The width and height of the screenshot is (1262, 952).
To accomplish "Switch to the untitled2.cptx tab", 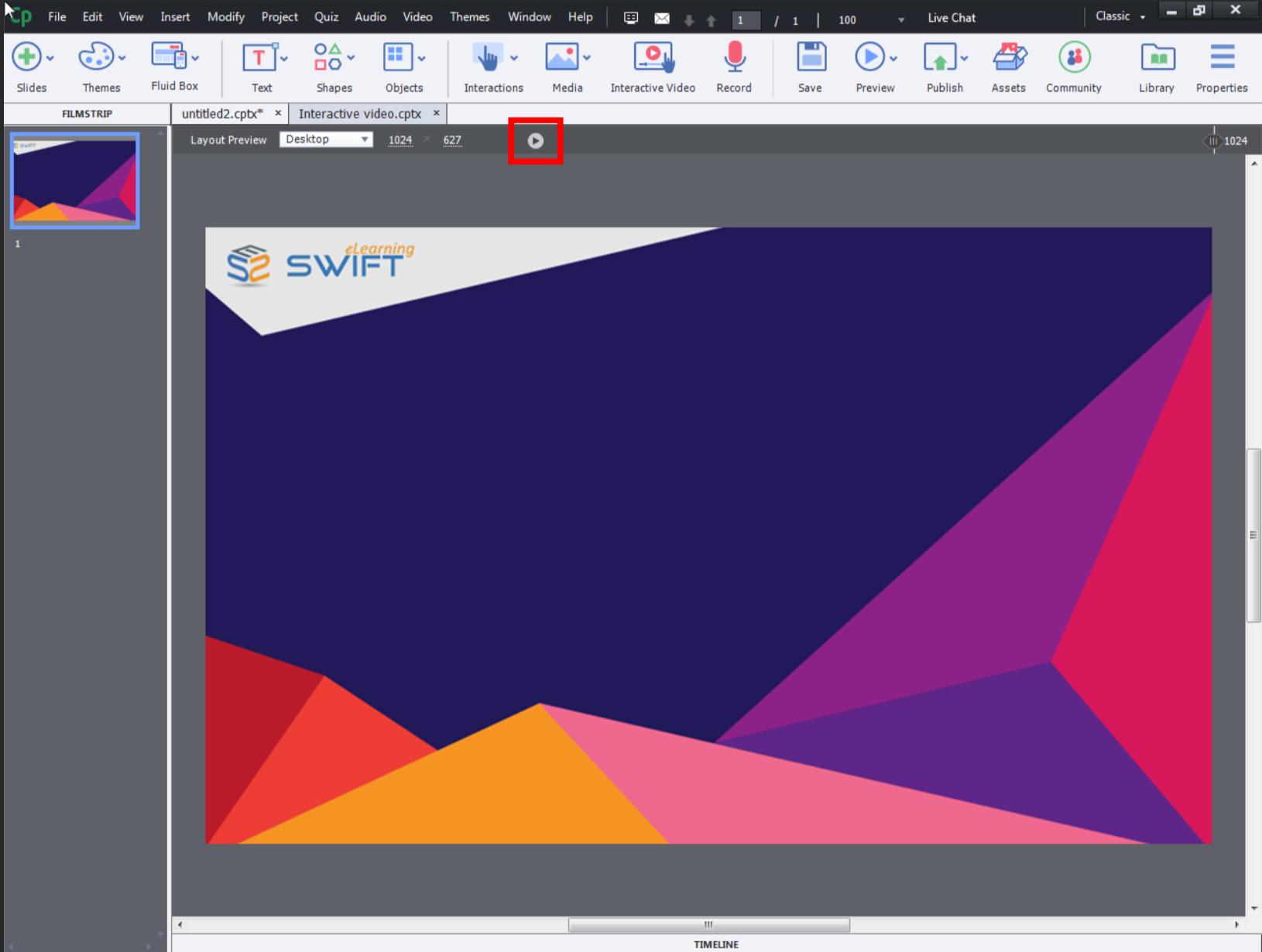I will tap(222, 114).
